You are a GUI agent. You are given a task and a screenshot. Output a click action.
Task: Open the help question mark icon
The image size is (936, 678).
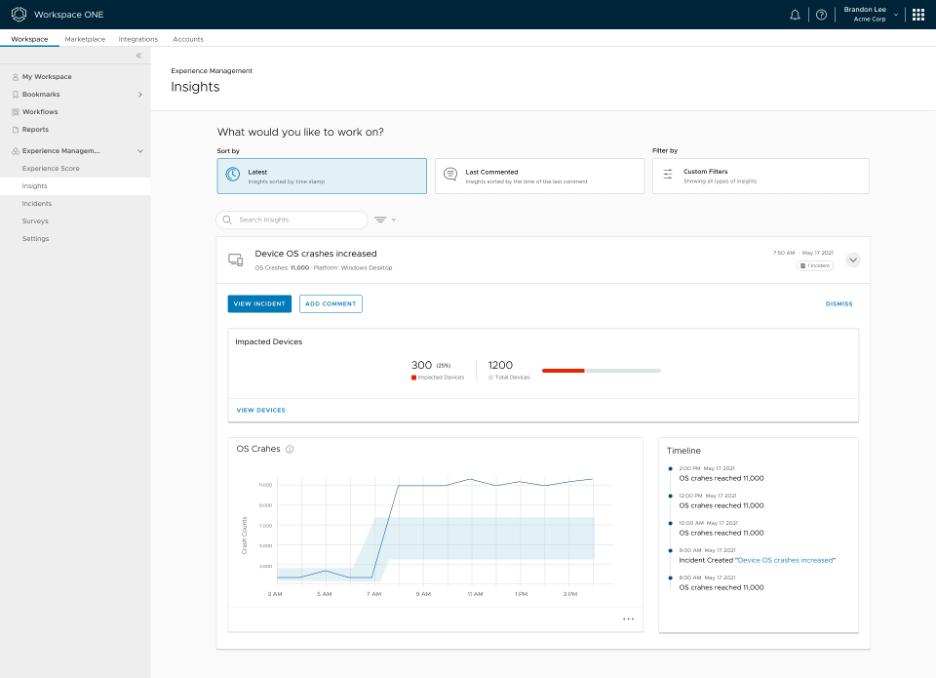coord(821,15)
